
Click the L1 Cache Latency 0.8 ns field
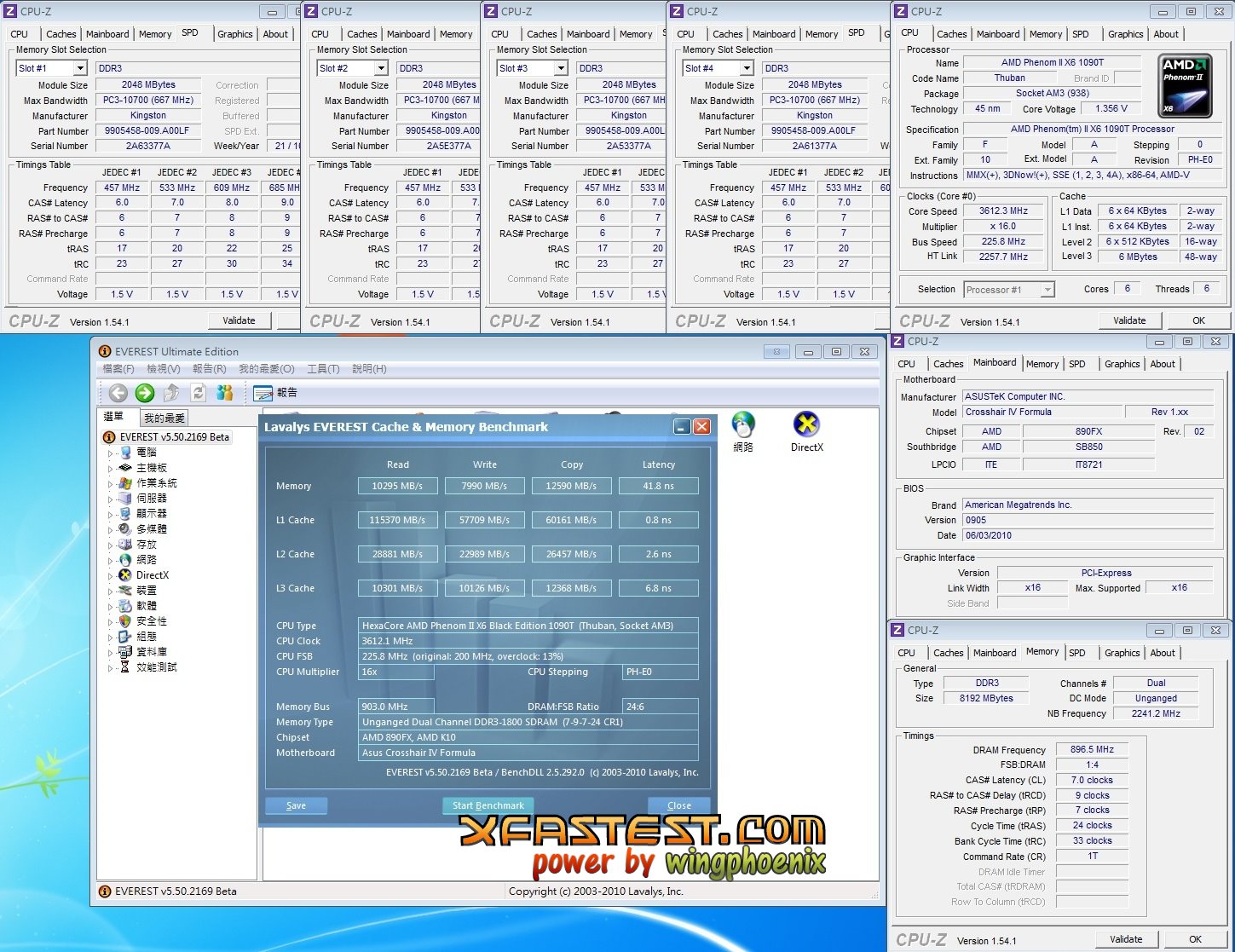(x=659, y=520)
